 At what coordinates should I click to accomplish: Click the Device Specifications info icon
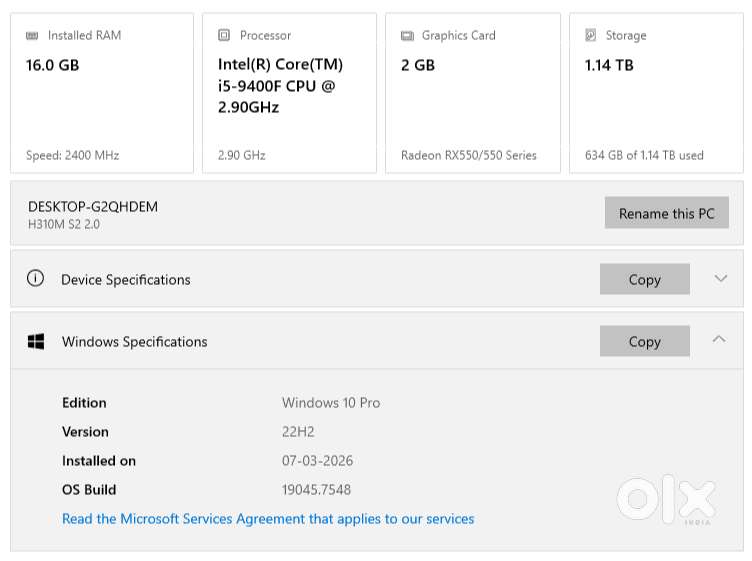35,278
